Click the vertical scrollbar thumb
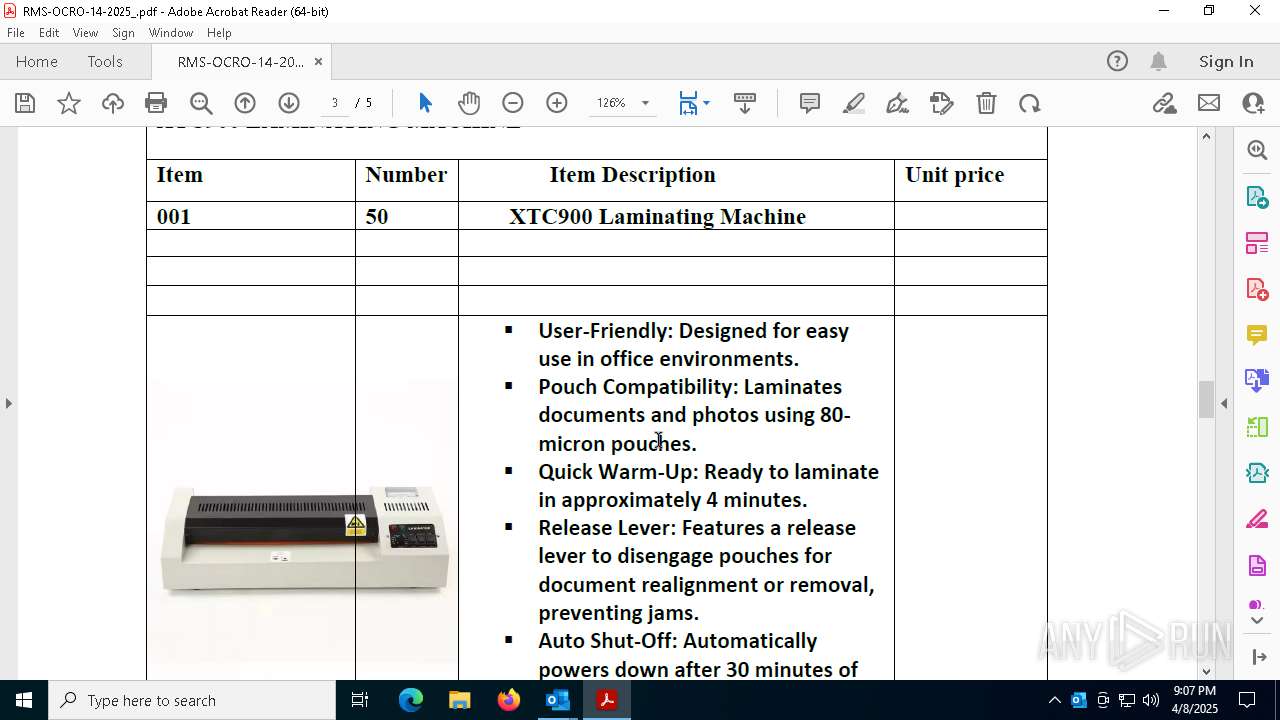This screenshot has height=720, width=1280. 1206,400
